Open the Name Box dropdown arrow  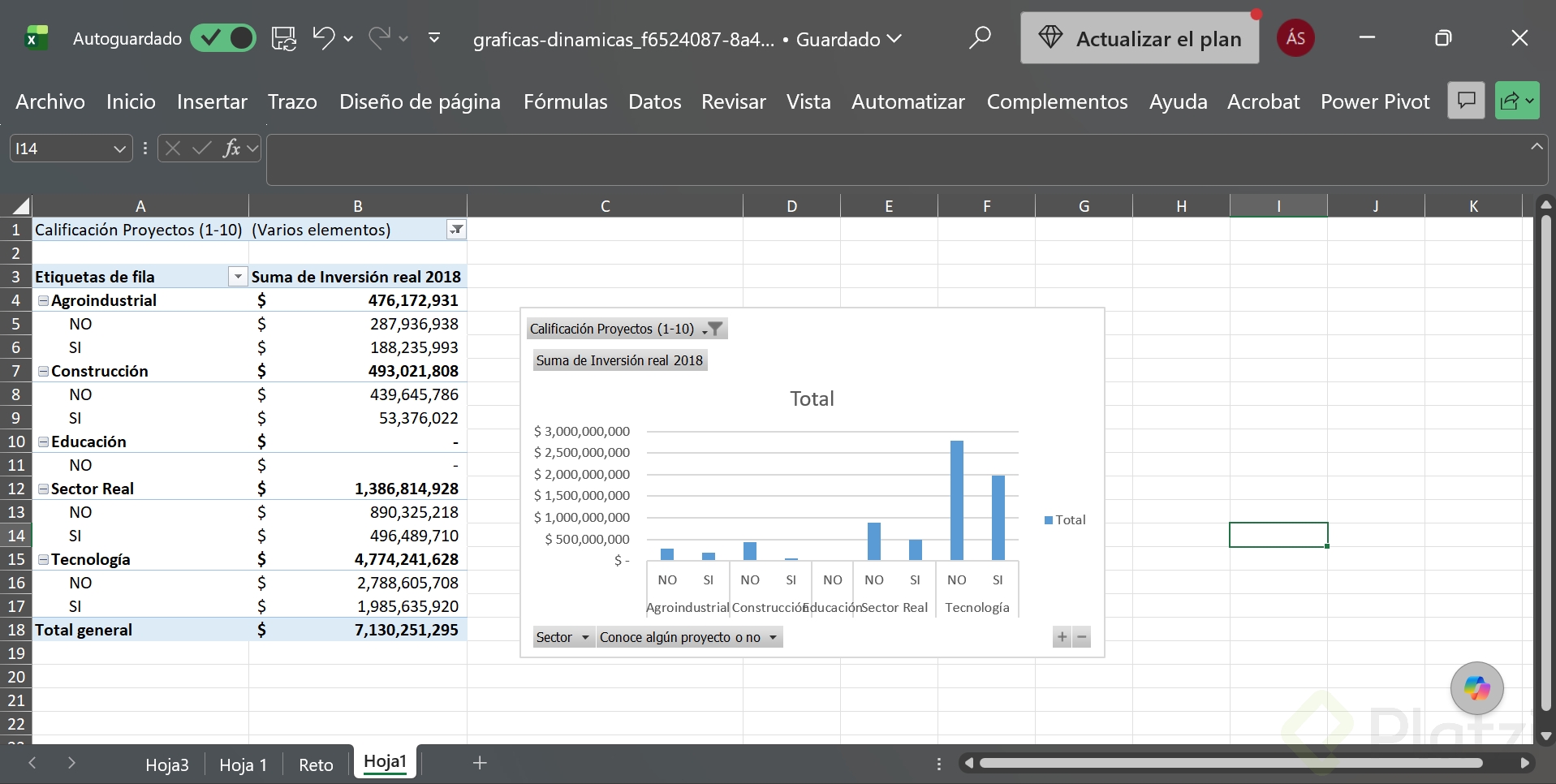click(119, 149)
